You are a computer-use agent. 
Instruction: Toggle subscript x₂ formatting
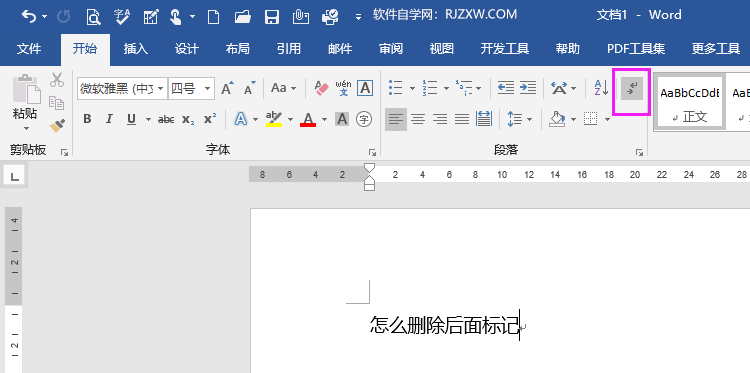pyautogui.click(x=188, y=120)
